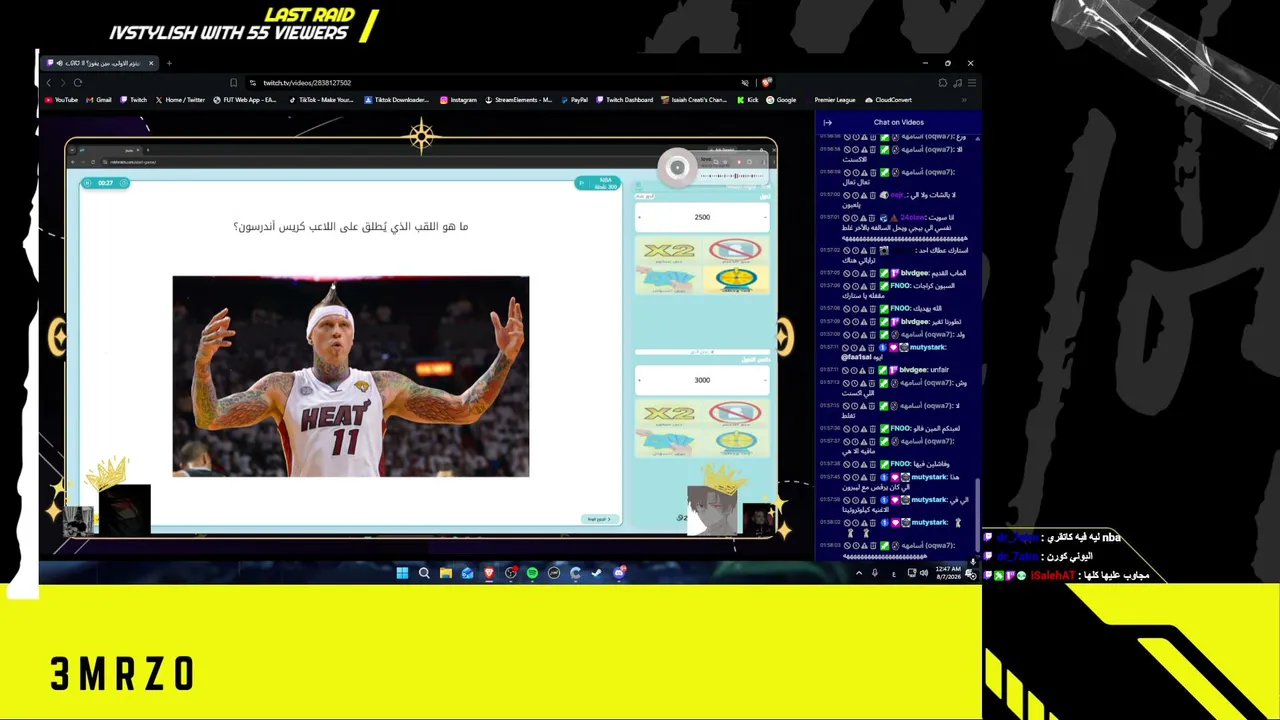The width and height of the screenshot is (1280, 720).
Task: Open the FUT Web App bookmark
Action: [x=244, y=100]
